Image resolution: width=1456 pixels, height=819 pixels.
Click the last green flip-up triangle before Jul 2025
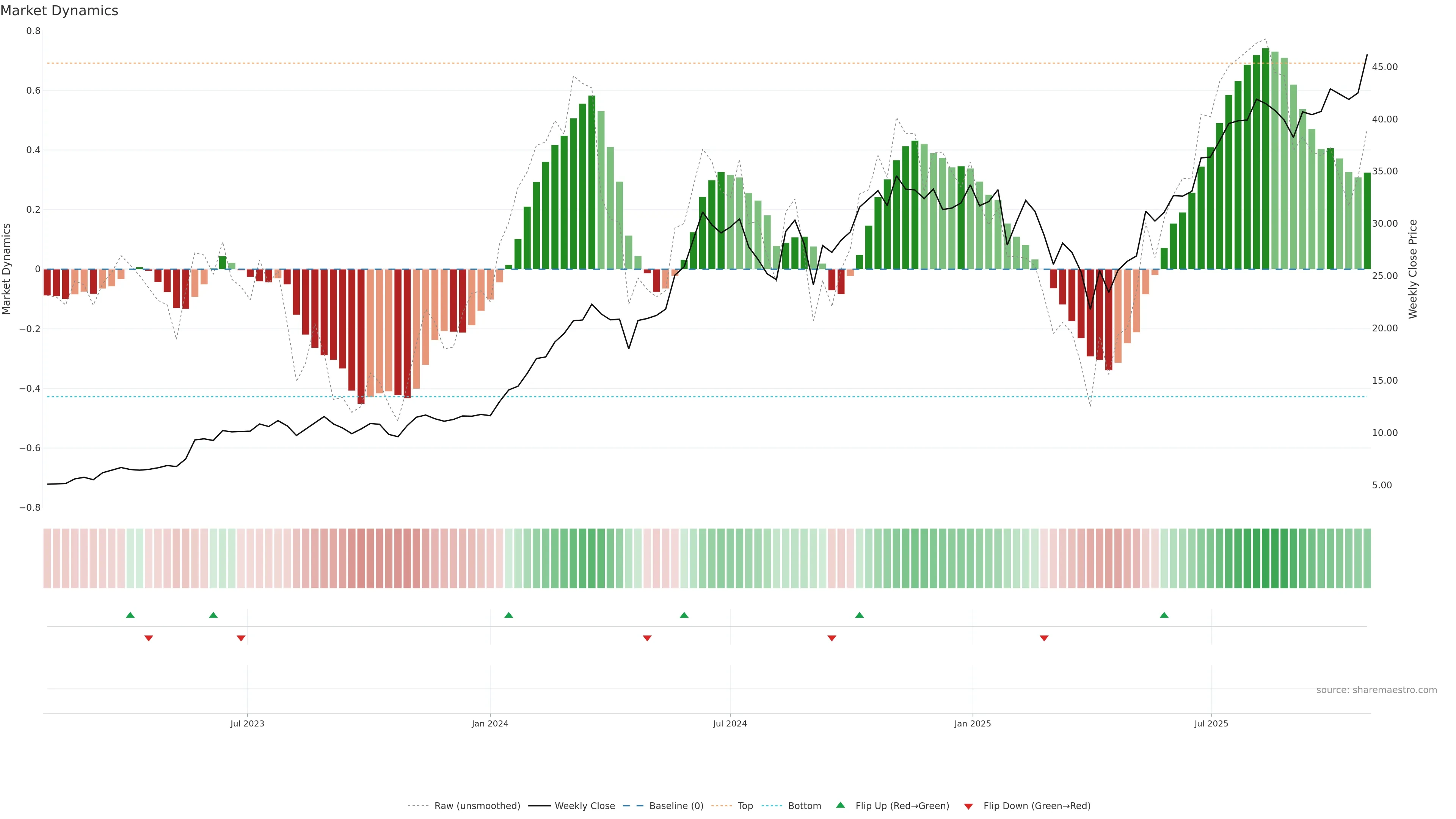(x=1164, y=615)
